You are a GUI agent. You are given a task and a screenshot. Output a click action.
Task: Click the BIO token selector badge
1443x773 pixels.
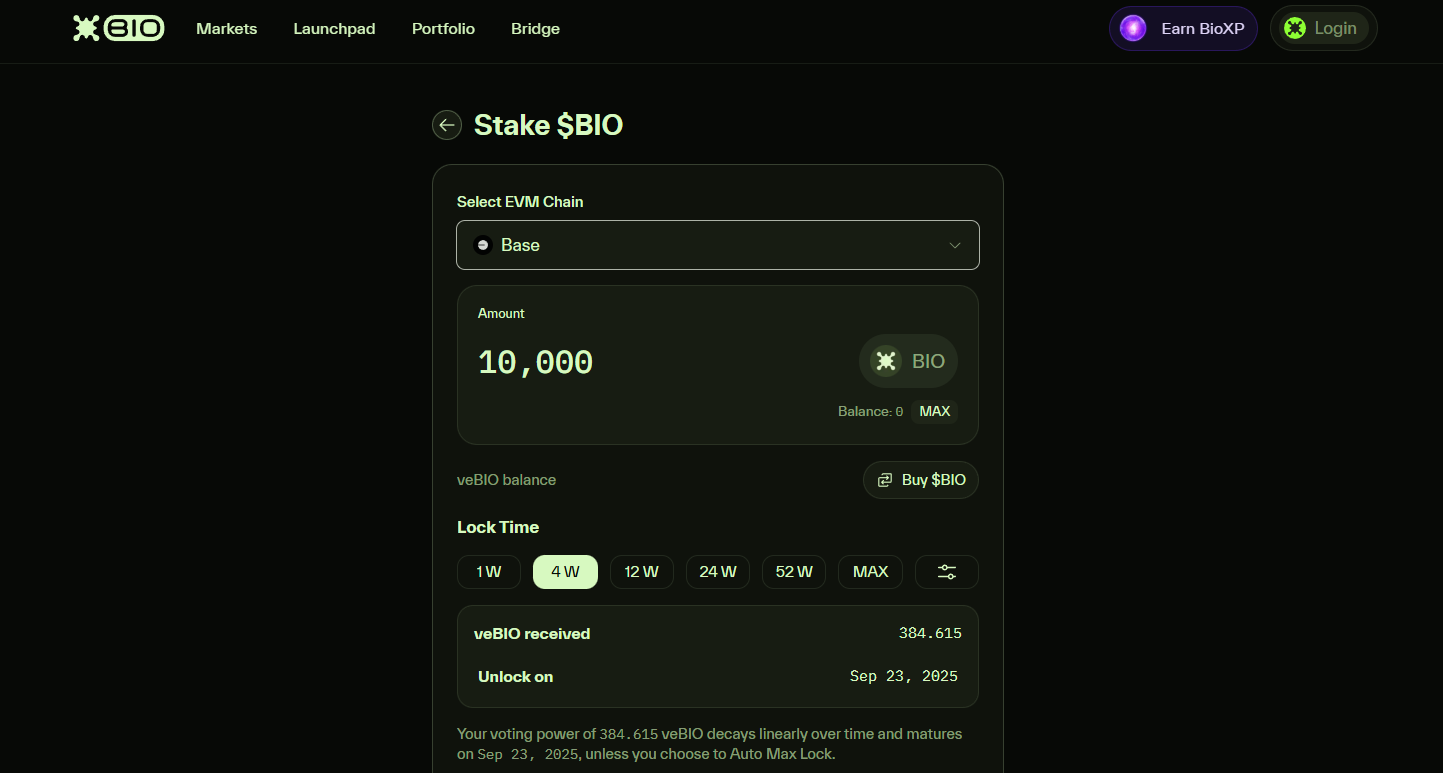coord(908,361)
